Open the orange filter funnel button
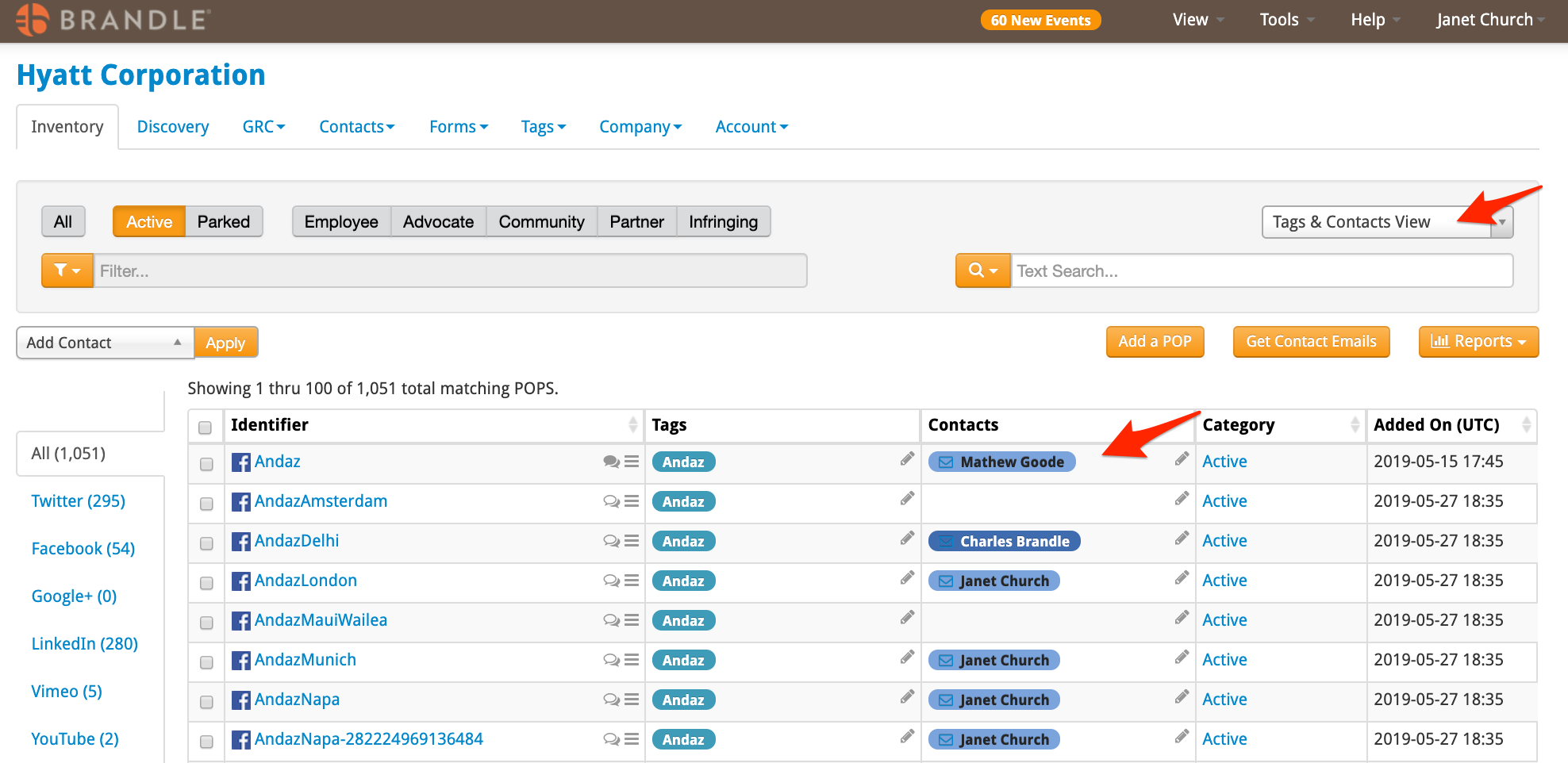1568x763 pixels. (67, 270)
